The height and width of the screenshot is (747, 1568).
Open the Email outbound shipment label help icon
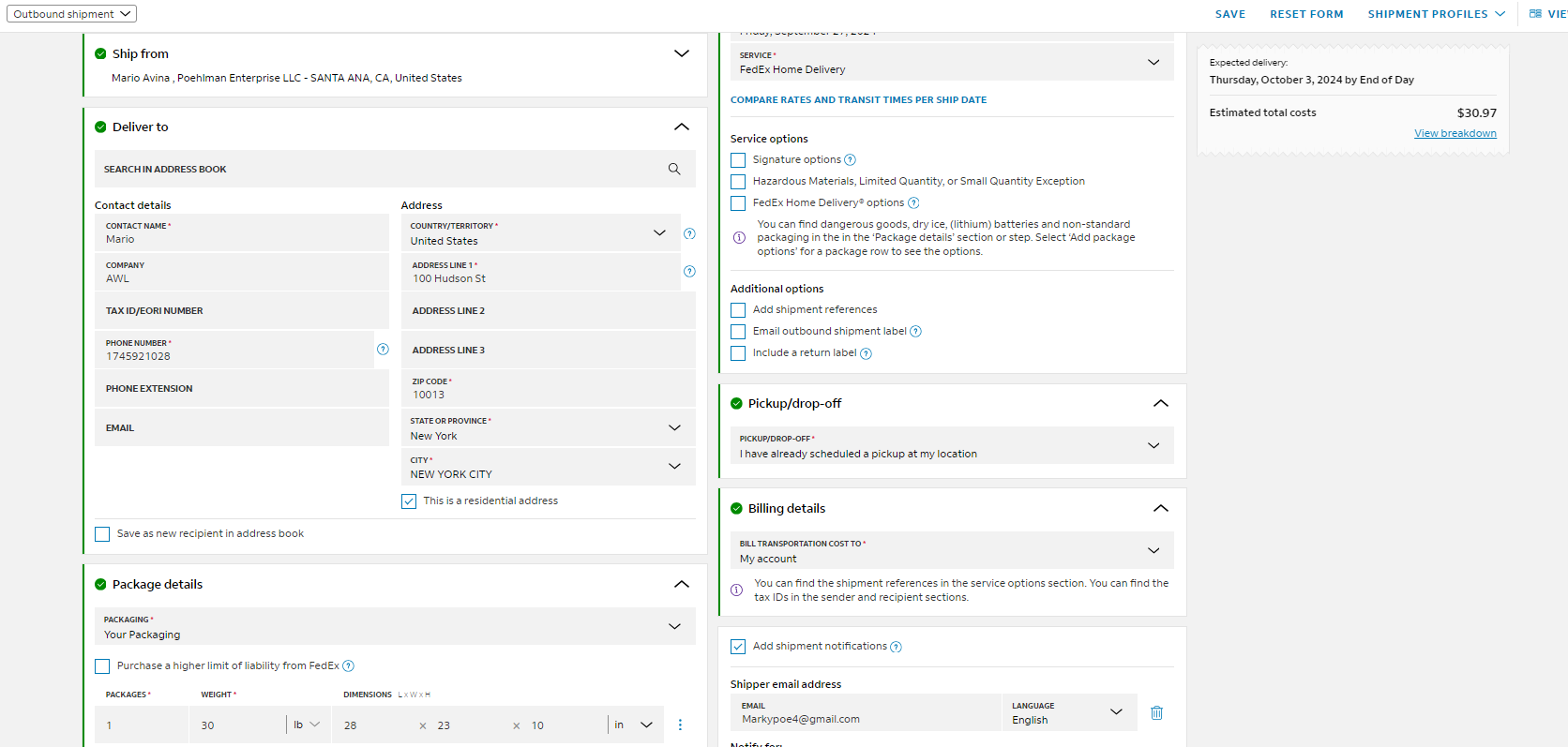tap(916, 332)
